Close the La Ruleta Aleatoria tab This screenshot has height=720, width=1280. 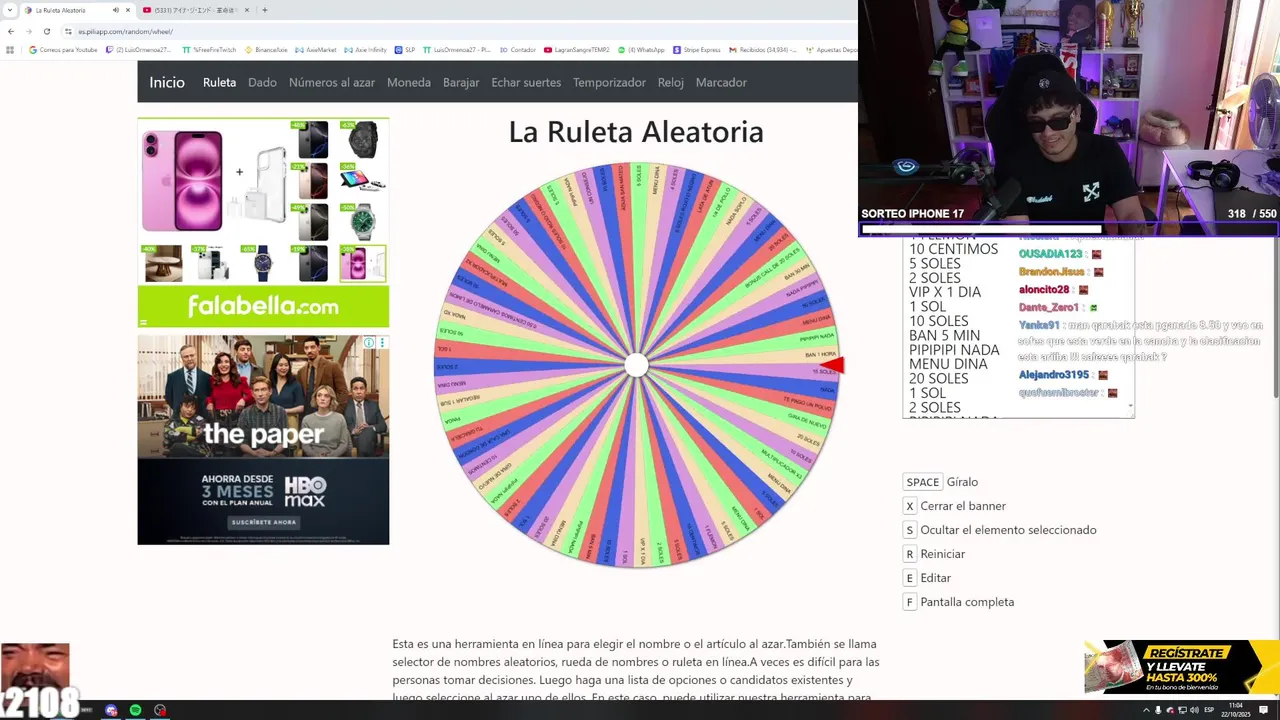coord(127,10)
